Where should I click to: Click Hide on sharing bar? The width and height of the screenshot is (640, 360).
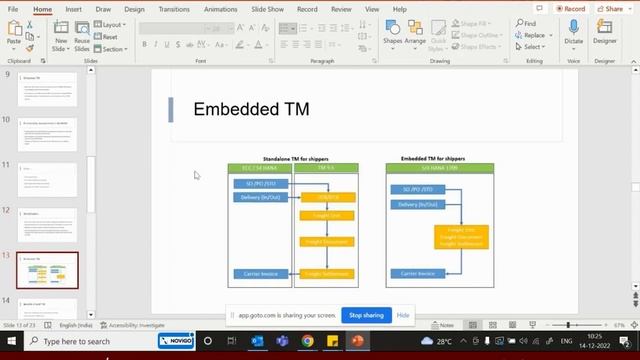coord(403,315)
